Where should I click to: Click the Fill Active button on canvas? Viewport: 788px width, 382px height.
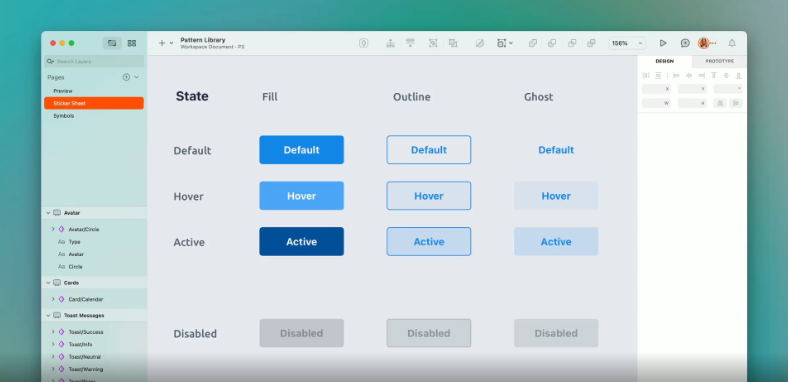pyautogui.click(x=302, y=242)
